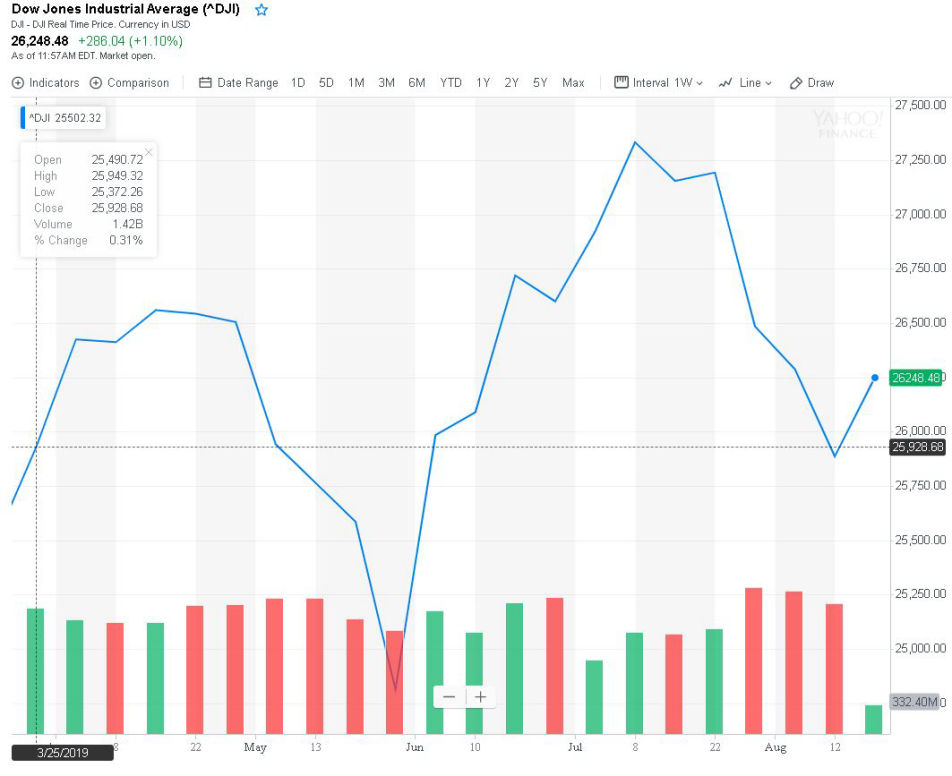Select the 1M range
Viewport: 952px width, 776px height.
356,83
